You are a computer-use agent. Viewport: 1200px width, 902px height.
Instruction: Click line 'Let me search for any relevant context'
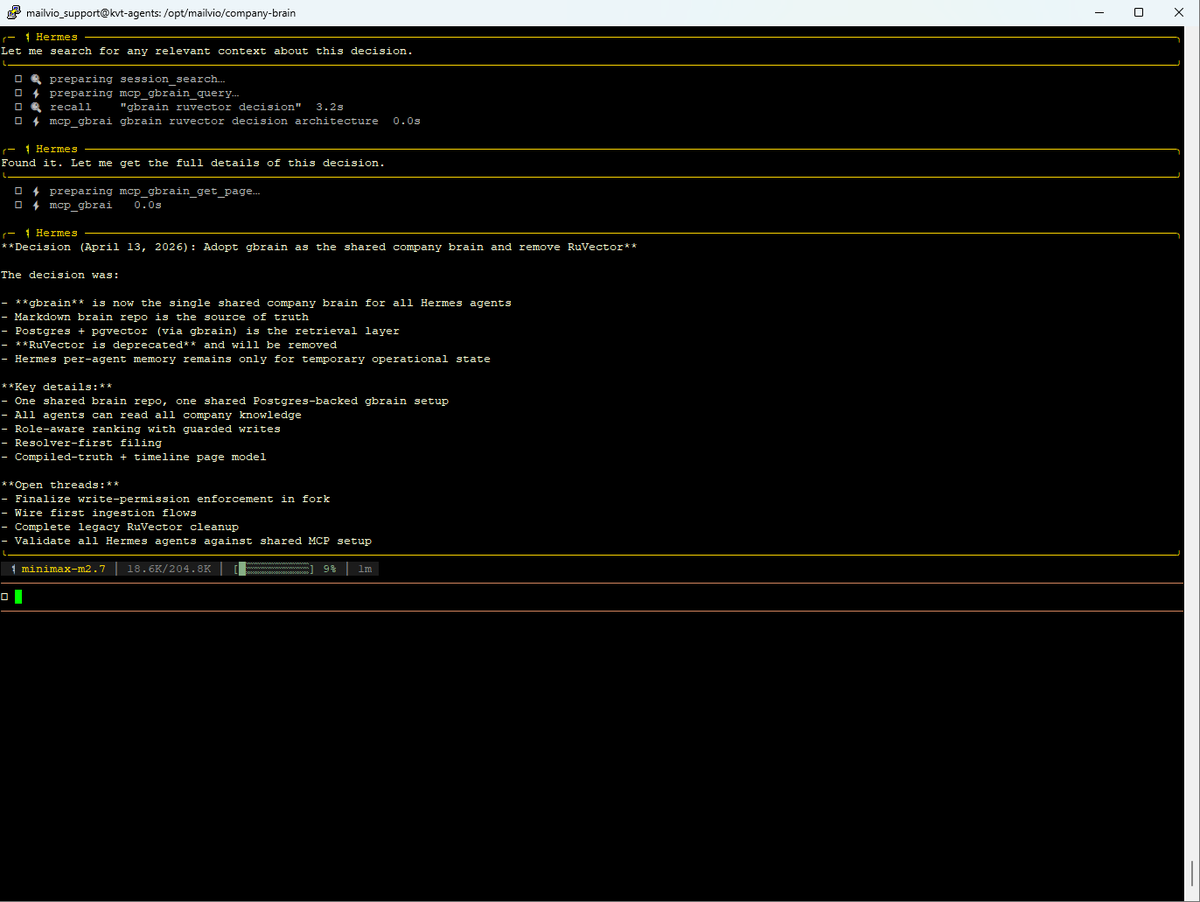[x=207, y=51]
